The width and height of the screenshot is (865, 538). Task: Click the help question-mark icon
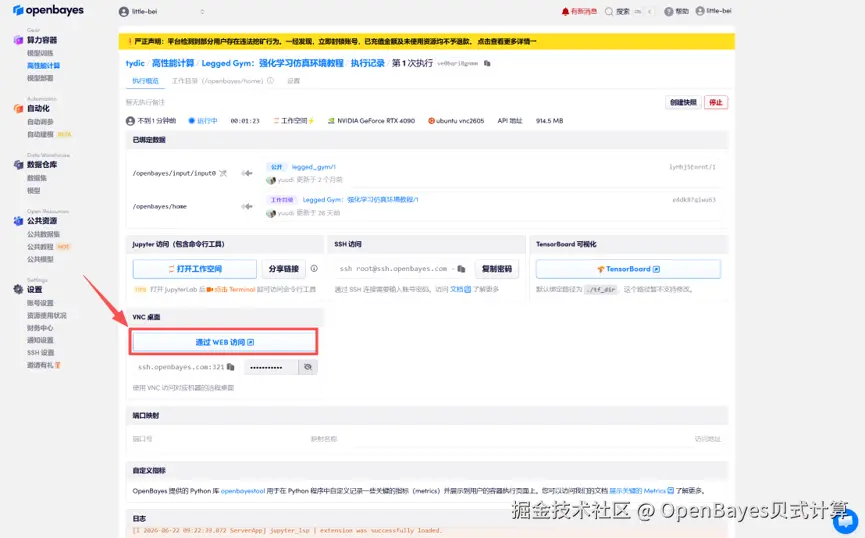tap(669, 12)
